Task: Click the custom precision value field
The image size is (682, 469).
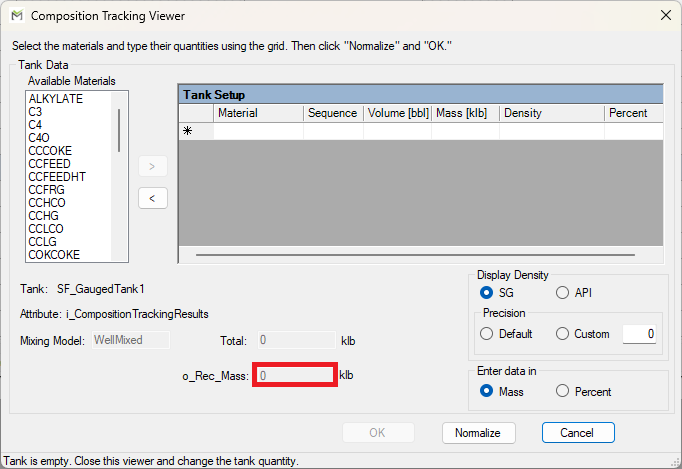Action: (639, 334)
